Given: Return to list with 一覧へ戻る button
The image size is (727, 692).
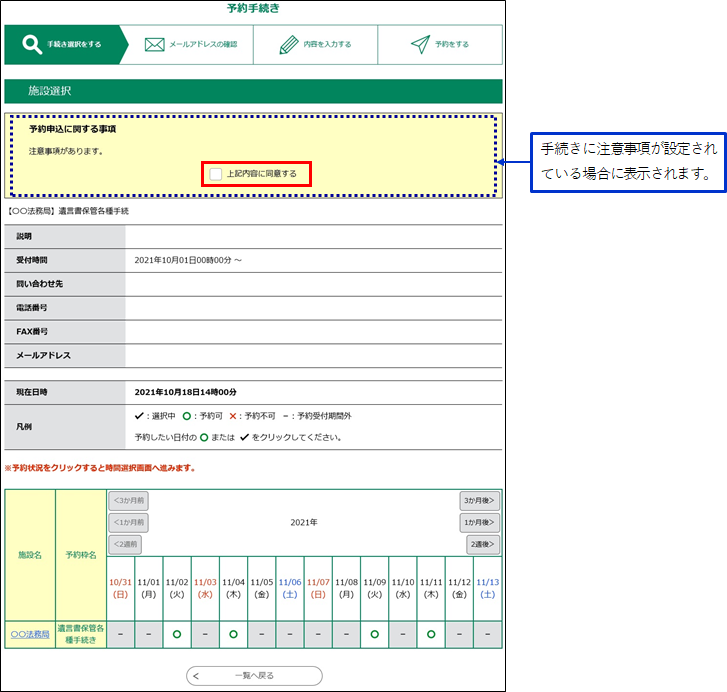Looking at the screenshot, I should click(254, 676).
